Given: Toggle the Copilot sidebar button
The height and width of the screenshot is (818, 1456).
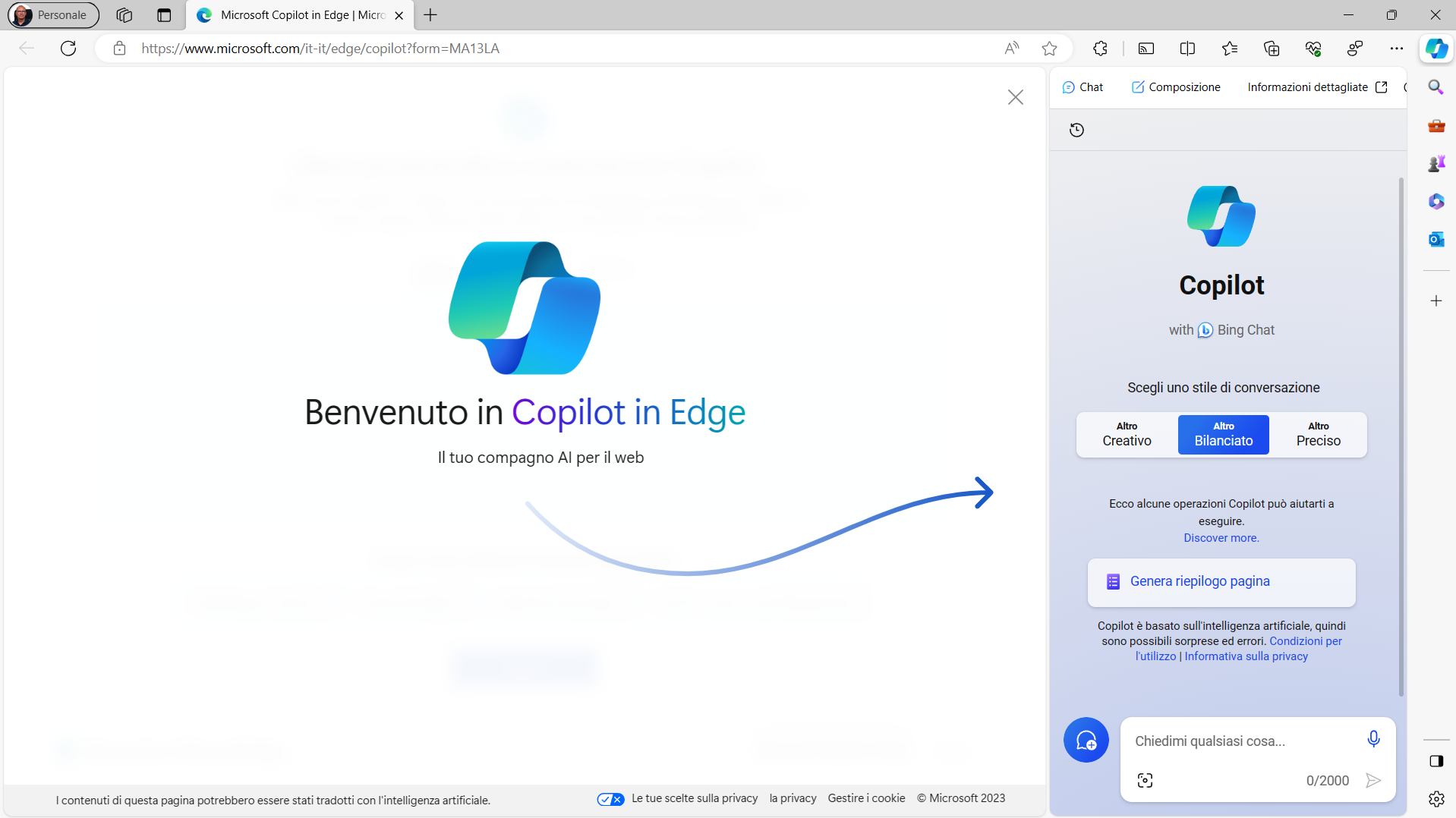Looking at the screenshot, I should (1436, 49).
